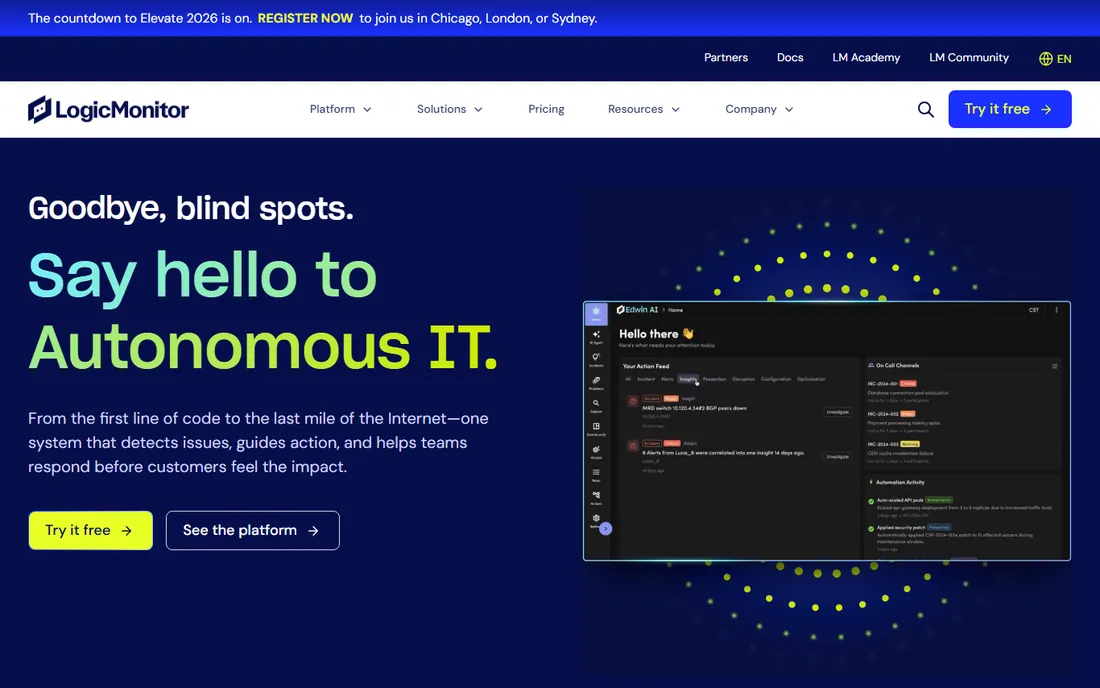
Task: Click the red icon beside Luna_6 alerts item
Action: (x=633, y=445)
